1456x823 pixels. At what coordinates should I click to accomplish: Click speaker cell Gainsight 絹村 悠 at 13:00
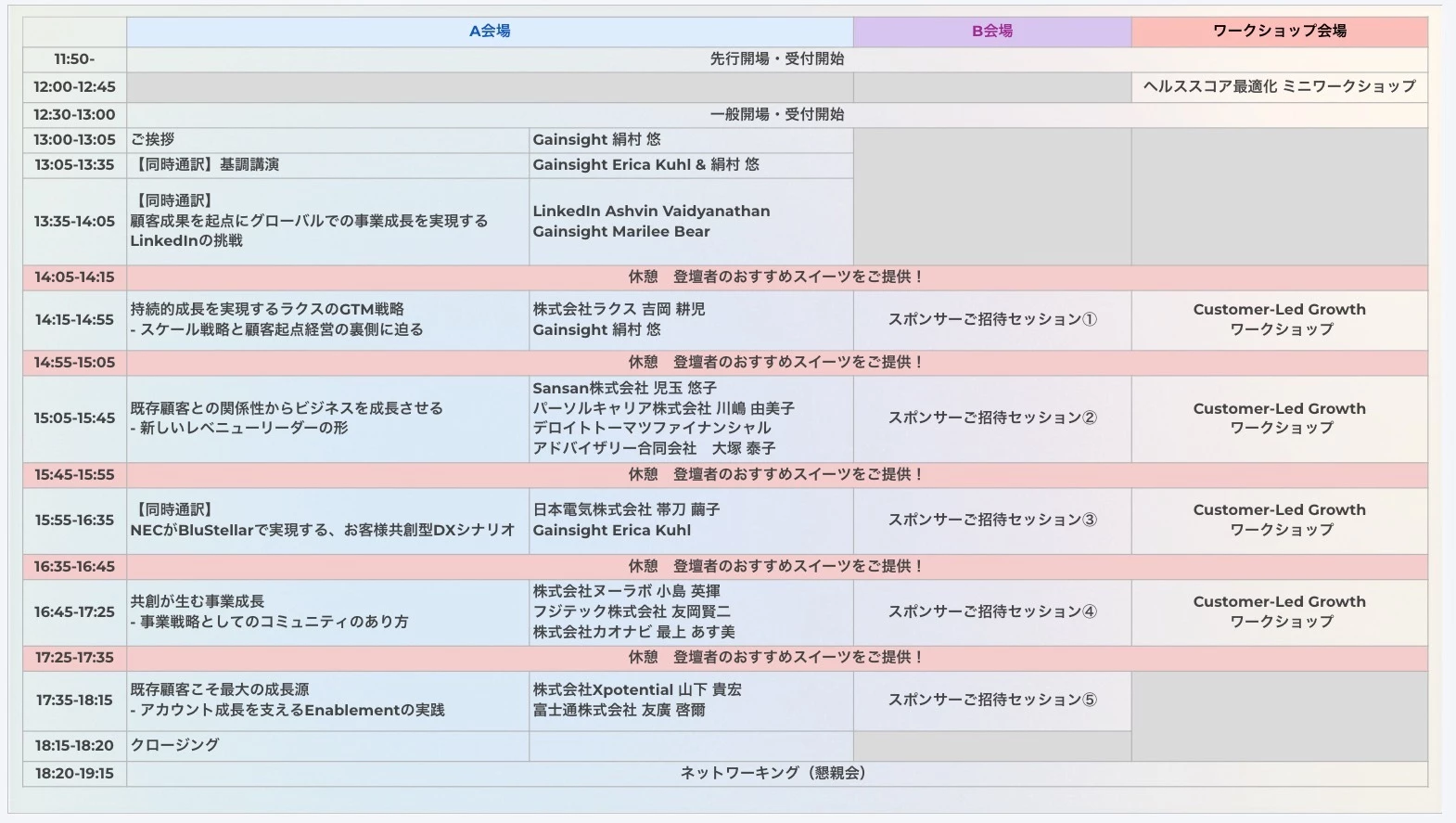point(691,140)
